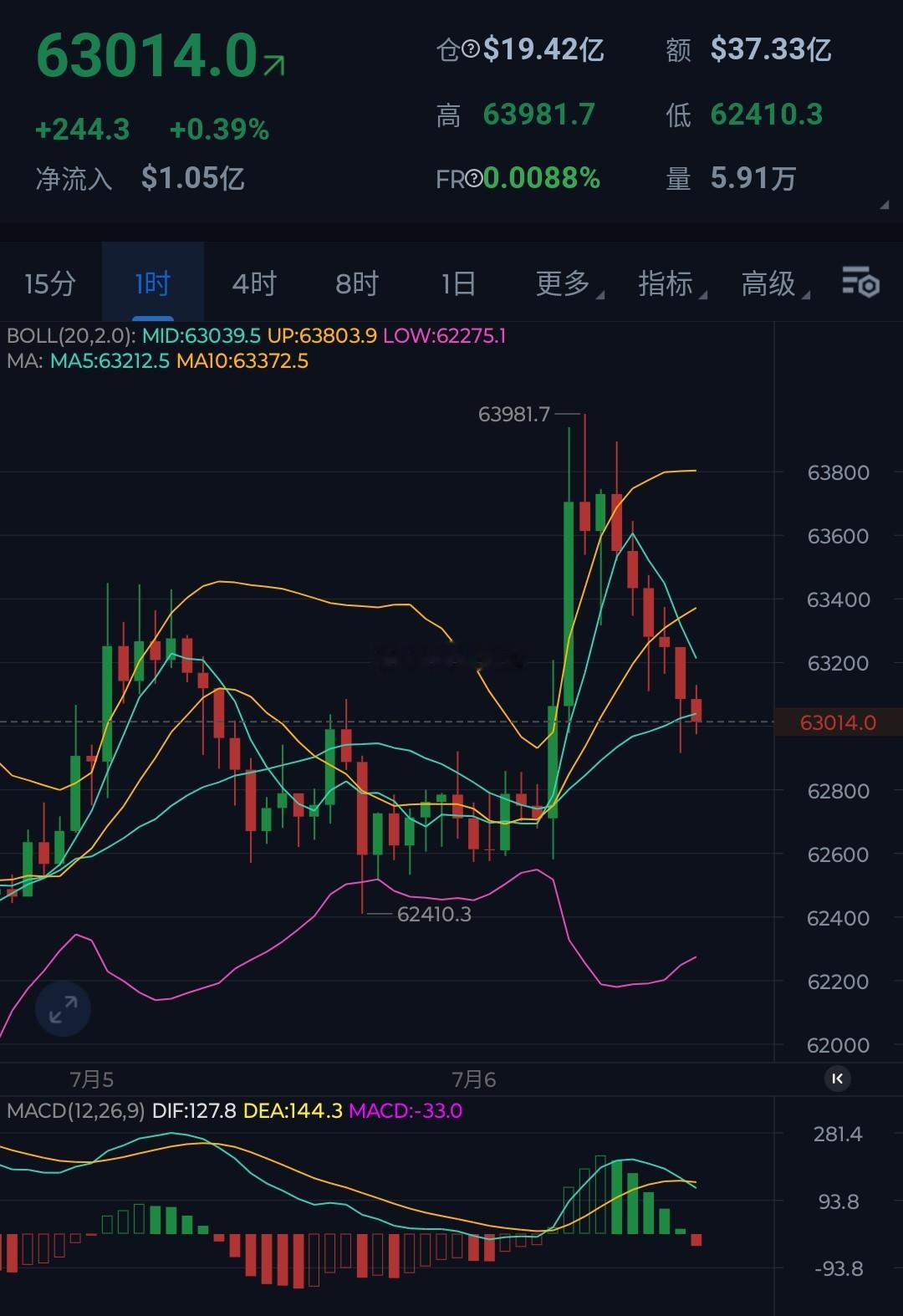Tap the -93.8 MACD axis label
Image resolution: width=903 pixels, height=1316 pixels.
coord(838,1269)
